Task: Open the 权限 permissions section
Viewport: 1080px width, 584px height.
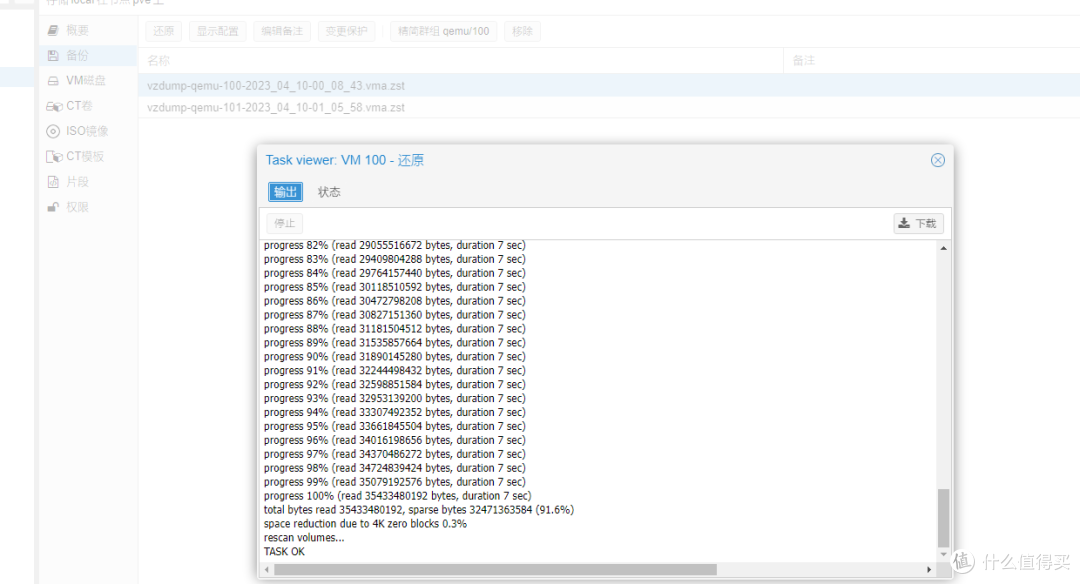Action: click(x=76, y=207)
